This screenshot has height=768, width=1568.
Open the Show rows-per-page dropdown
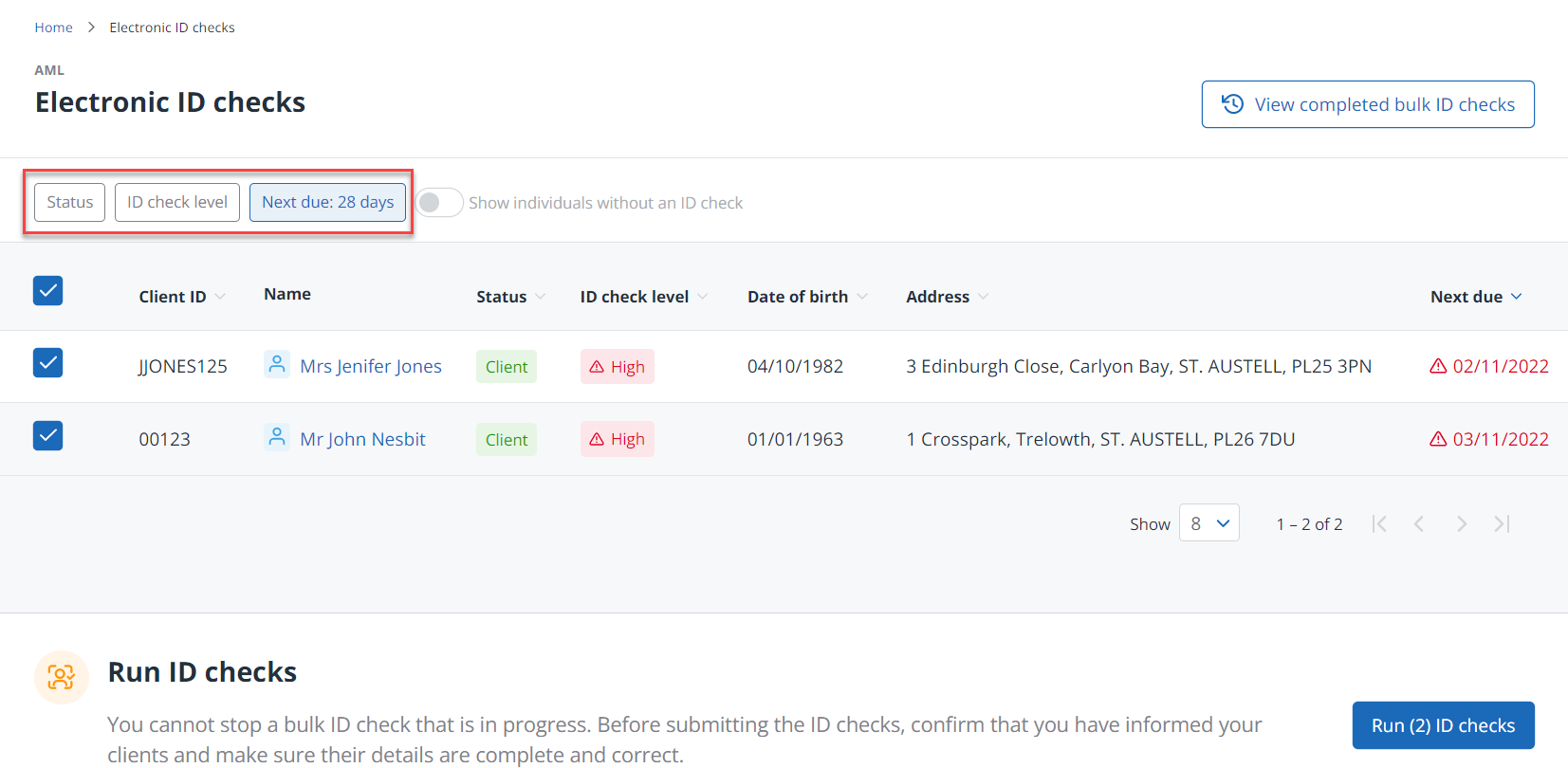coord(1208,523)
